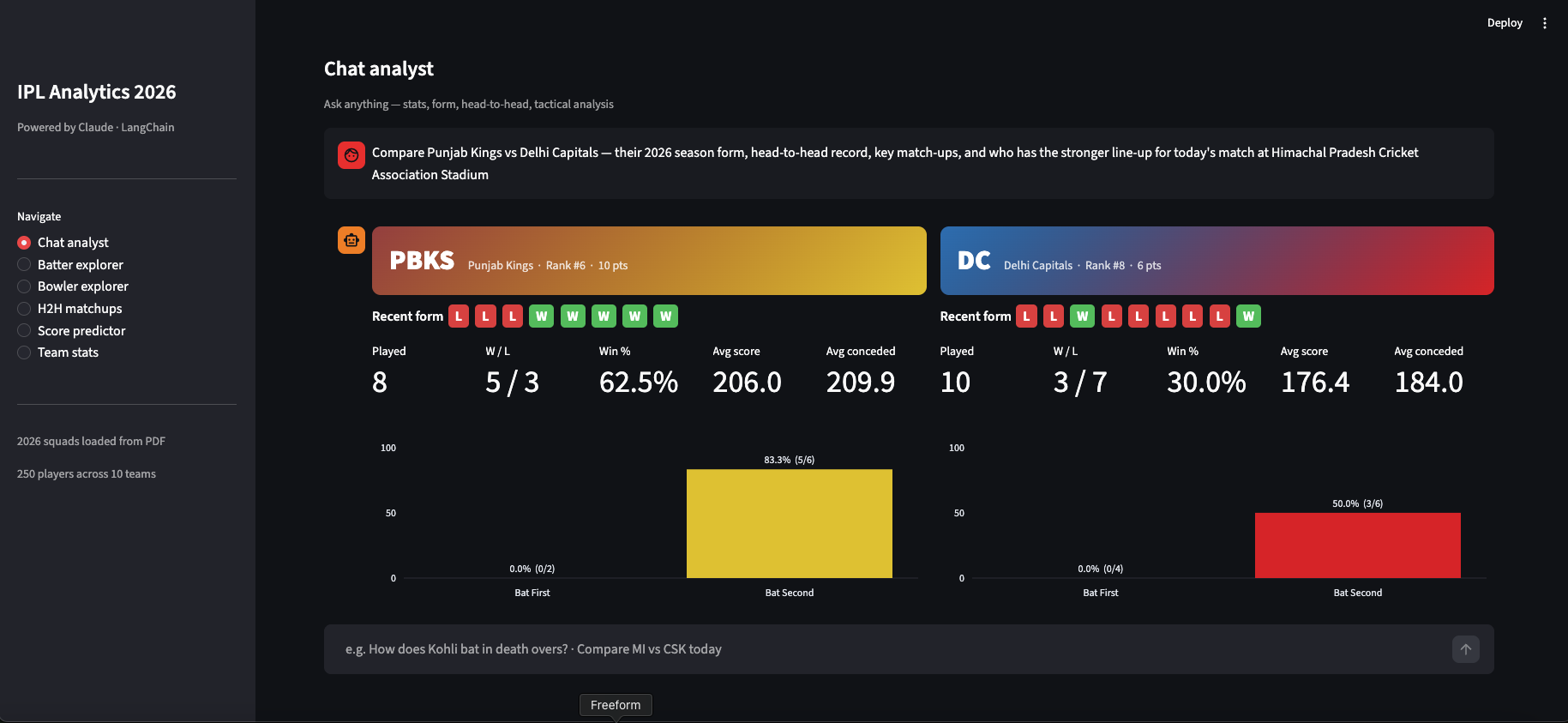Viewport: 1568px width, 723px height.
Task: Click the last W badge in PBKS form
Action: click(x=665, y=316)
